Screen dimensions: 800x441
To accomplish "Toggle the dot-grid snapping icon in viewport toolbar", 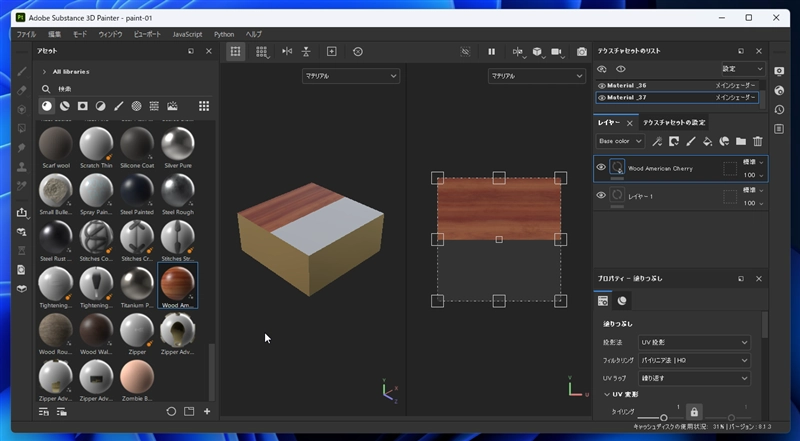I will click(x=261, y=52).
